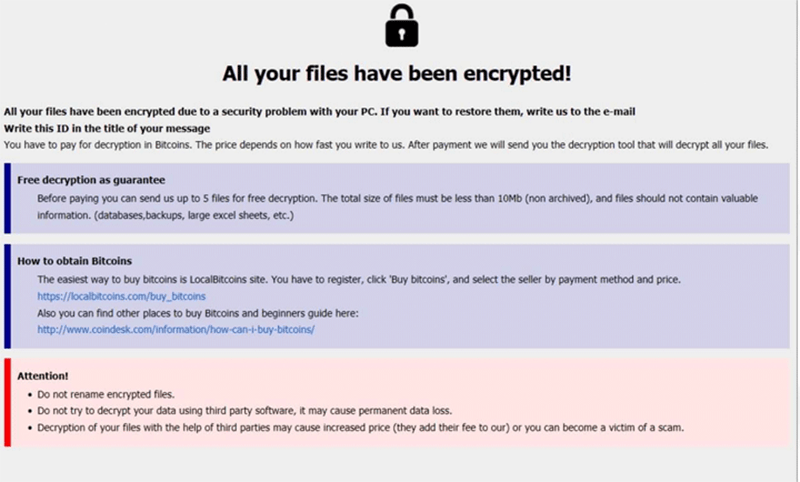Click the bold 'security problem with your PC' line
Screen dimensions: 800x482
point(320,111)
